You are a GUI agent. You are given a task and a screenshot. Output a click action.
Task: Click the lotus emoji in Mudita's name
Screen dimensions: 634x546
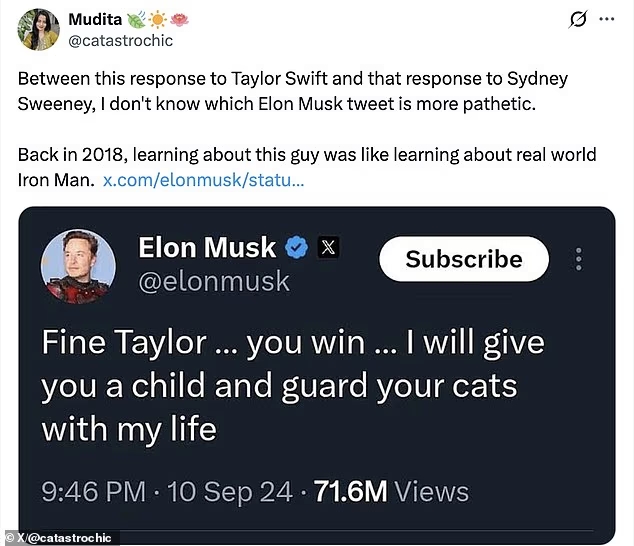[179, 19]
